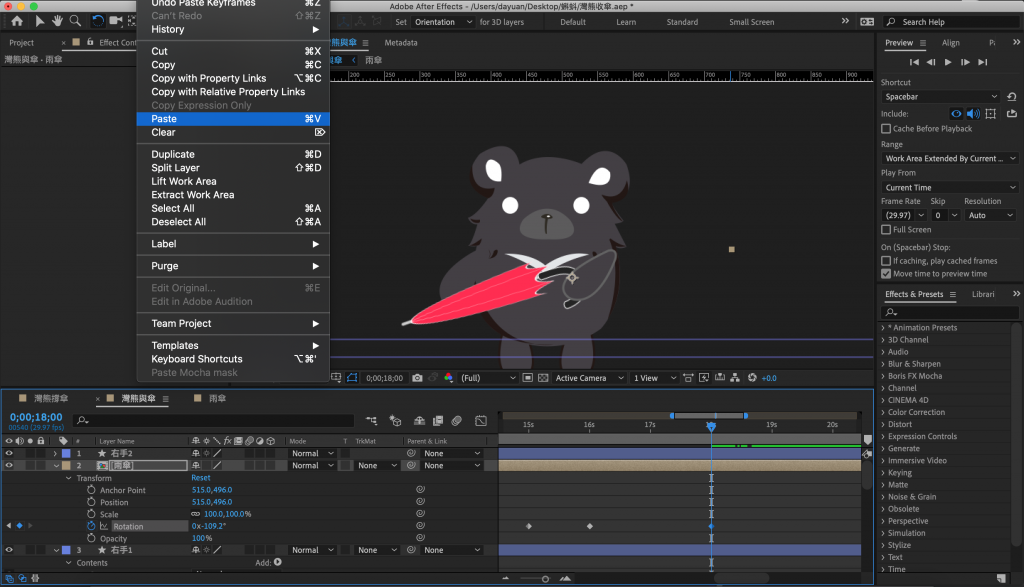Toggle include video eye in Preview panel
The width and height of the screenshot is (1024, 587).
click(x=956, y=114)
